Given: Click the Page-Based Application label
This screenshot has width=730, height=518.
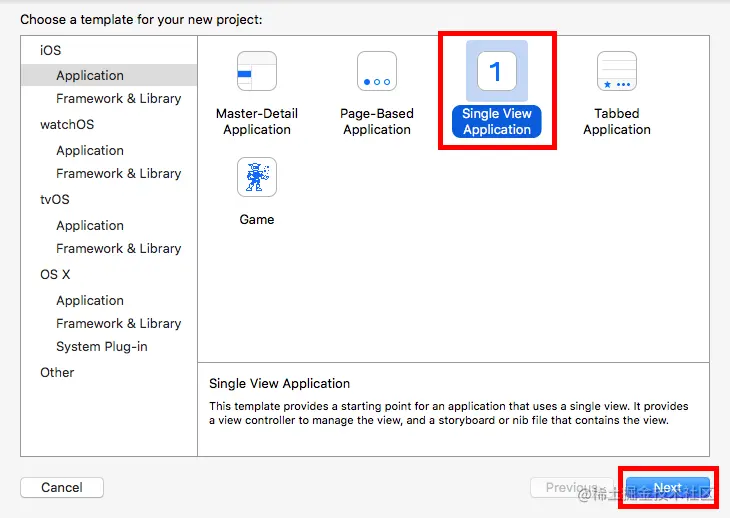Looking at the screenshot, I should click(x=377, y=121).
